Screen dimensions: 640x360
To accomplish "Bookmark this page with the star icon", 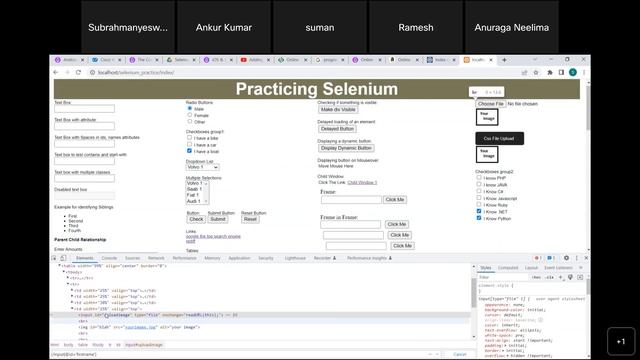I will [536, 72].
